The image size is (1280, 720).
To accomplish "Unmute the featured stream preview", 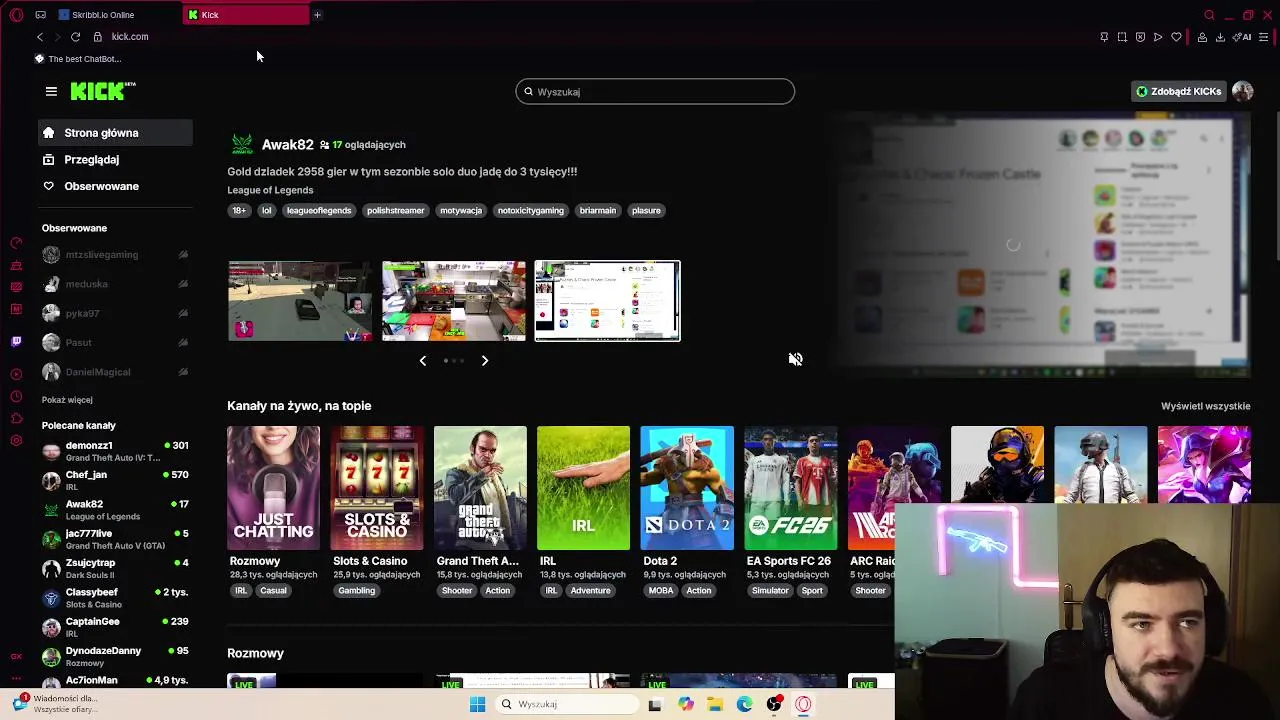I will click(x=795, y=359).
